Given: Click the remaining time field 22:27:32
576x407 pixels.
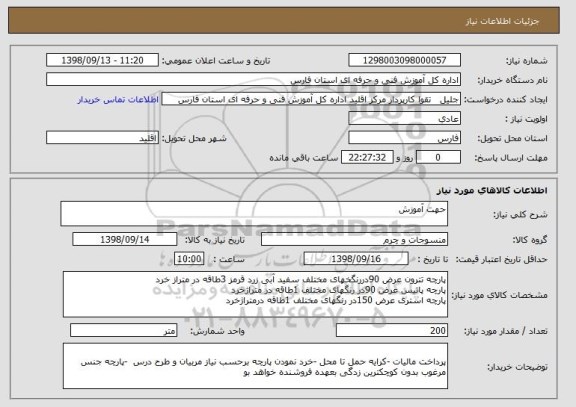Looking at the screenshot, I should pyautogui.click(x=367, y=158).
